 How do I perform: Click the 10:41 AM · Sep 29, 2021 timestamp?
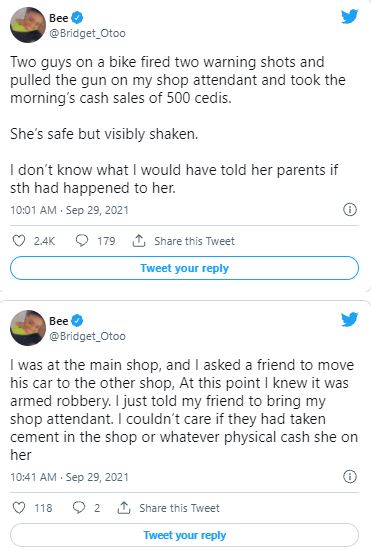[69, 477]
